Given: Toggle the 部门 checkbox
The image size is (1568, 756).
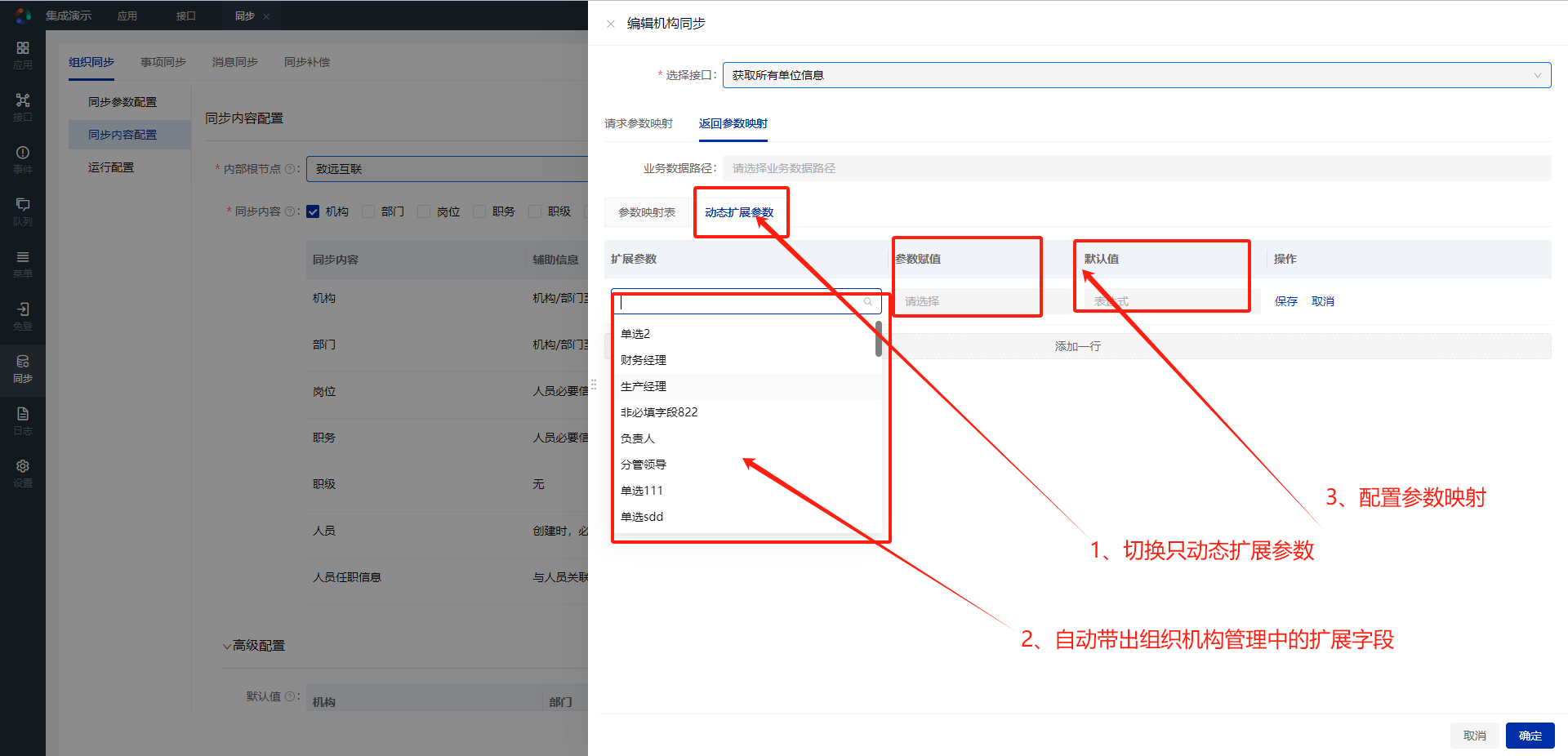Looking at the screenshot, I should click(x=368, y=211).
